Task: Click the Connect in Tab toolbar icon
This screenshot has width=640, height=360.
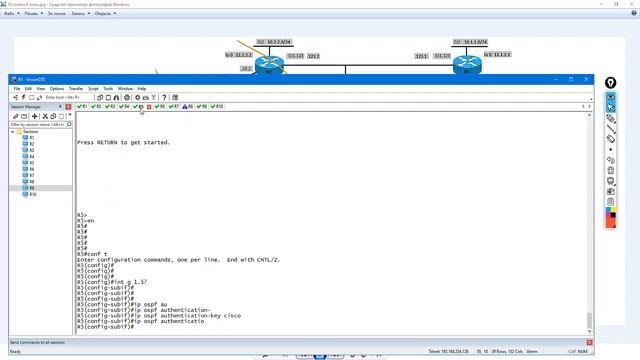Action: point(31,98)
